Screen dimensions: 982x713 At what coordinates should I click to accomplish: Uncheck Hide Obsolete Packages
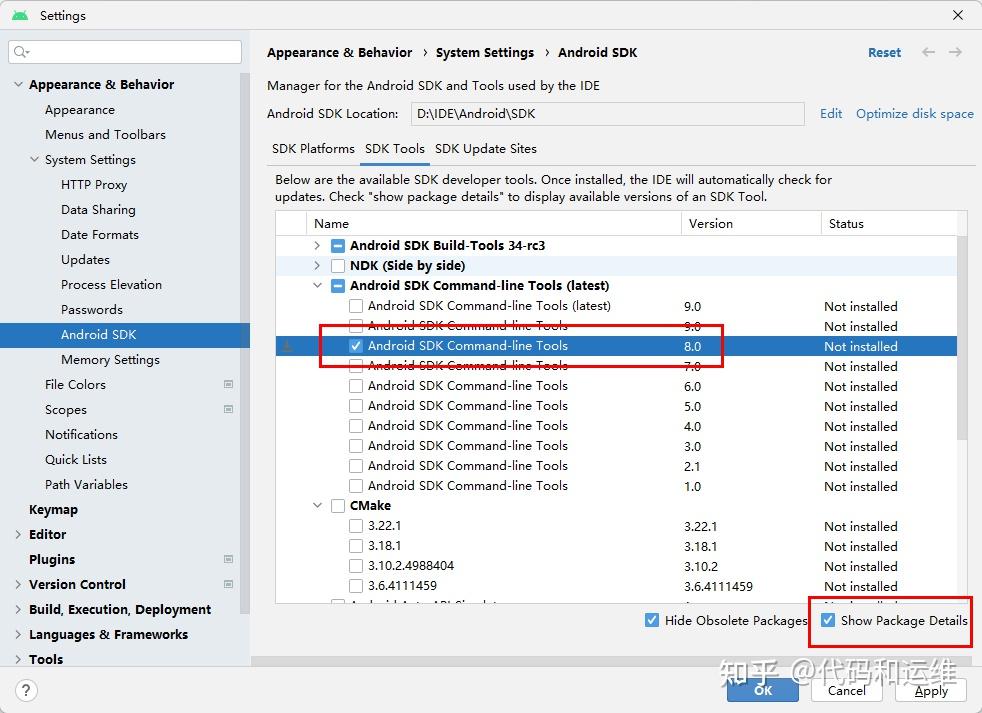652,620
